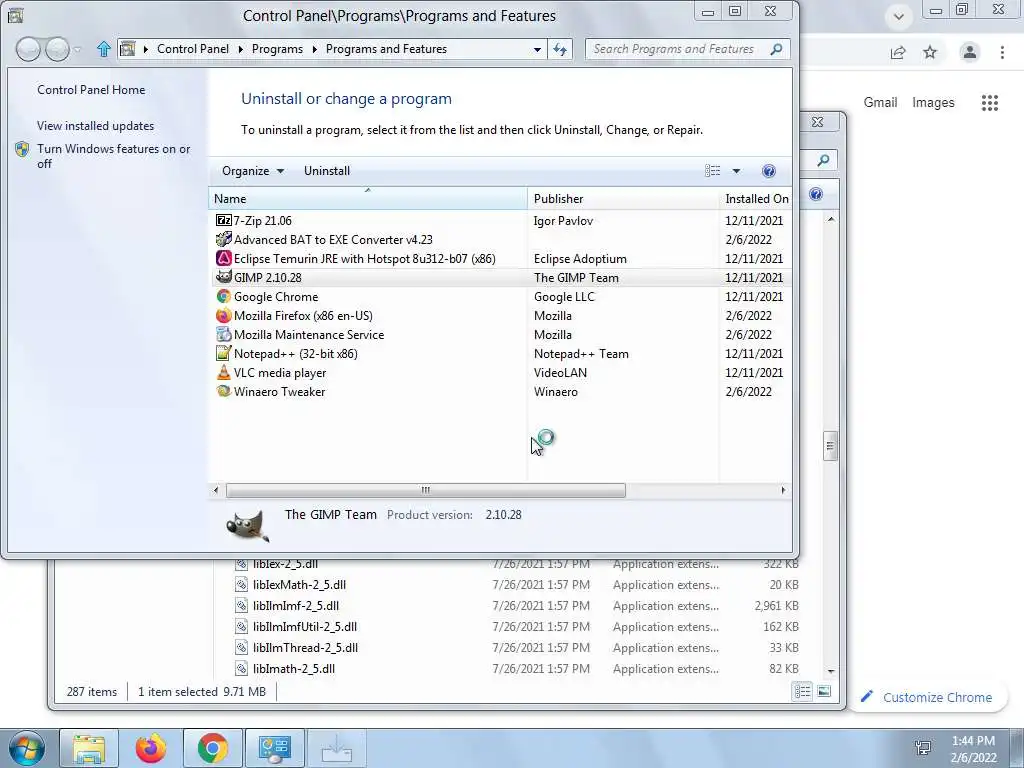Screen dimensions: 1024x768
Task: Click the left arrow of horizontal scrollbar
Action: (x=216, y=490)
